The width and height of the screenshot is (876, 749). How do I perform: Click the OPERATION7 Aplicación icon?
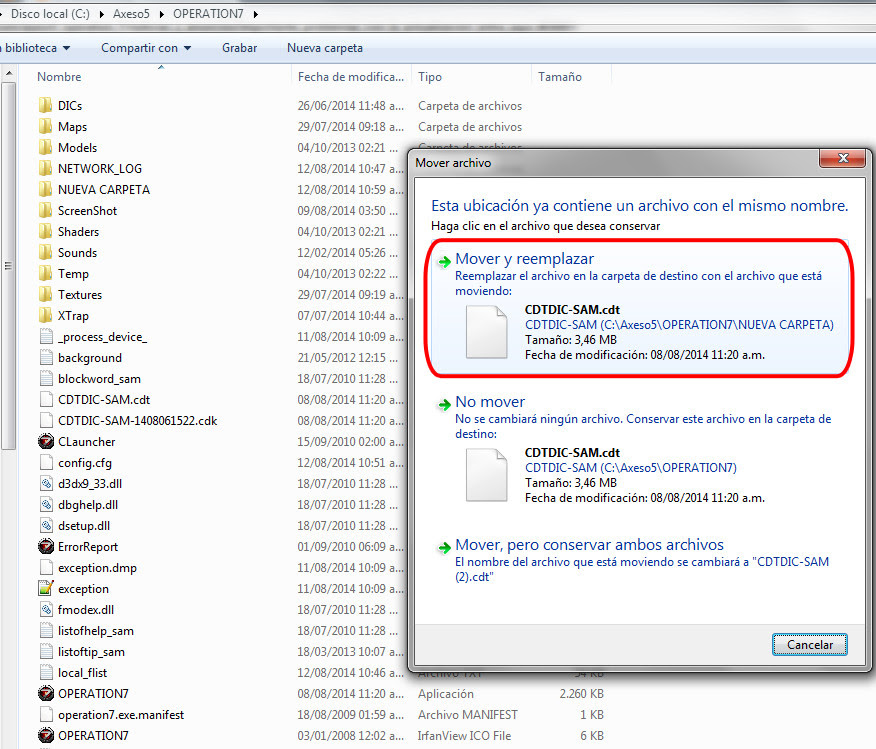tap(46, 693)
